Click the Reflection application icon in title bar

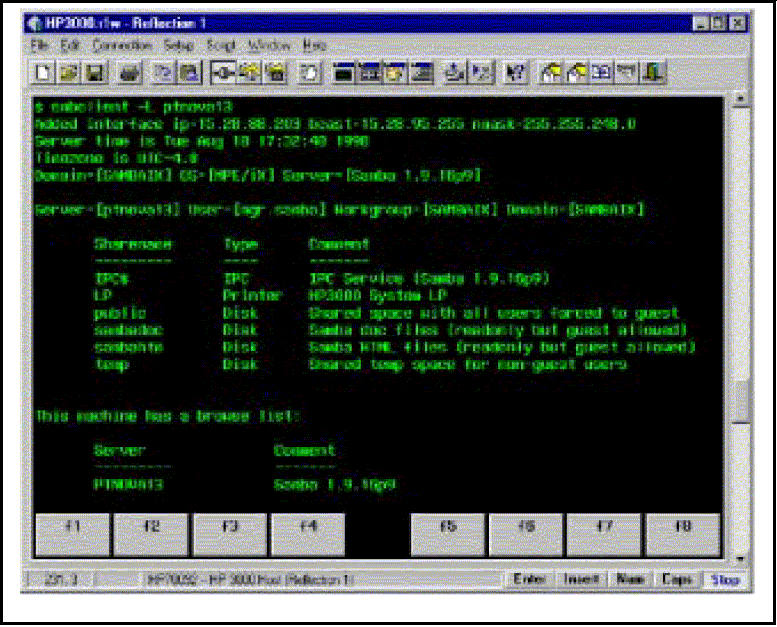coord(35,23)
